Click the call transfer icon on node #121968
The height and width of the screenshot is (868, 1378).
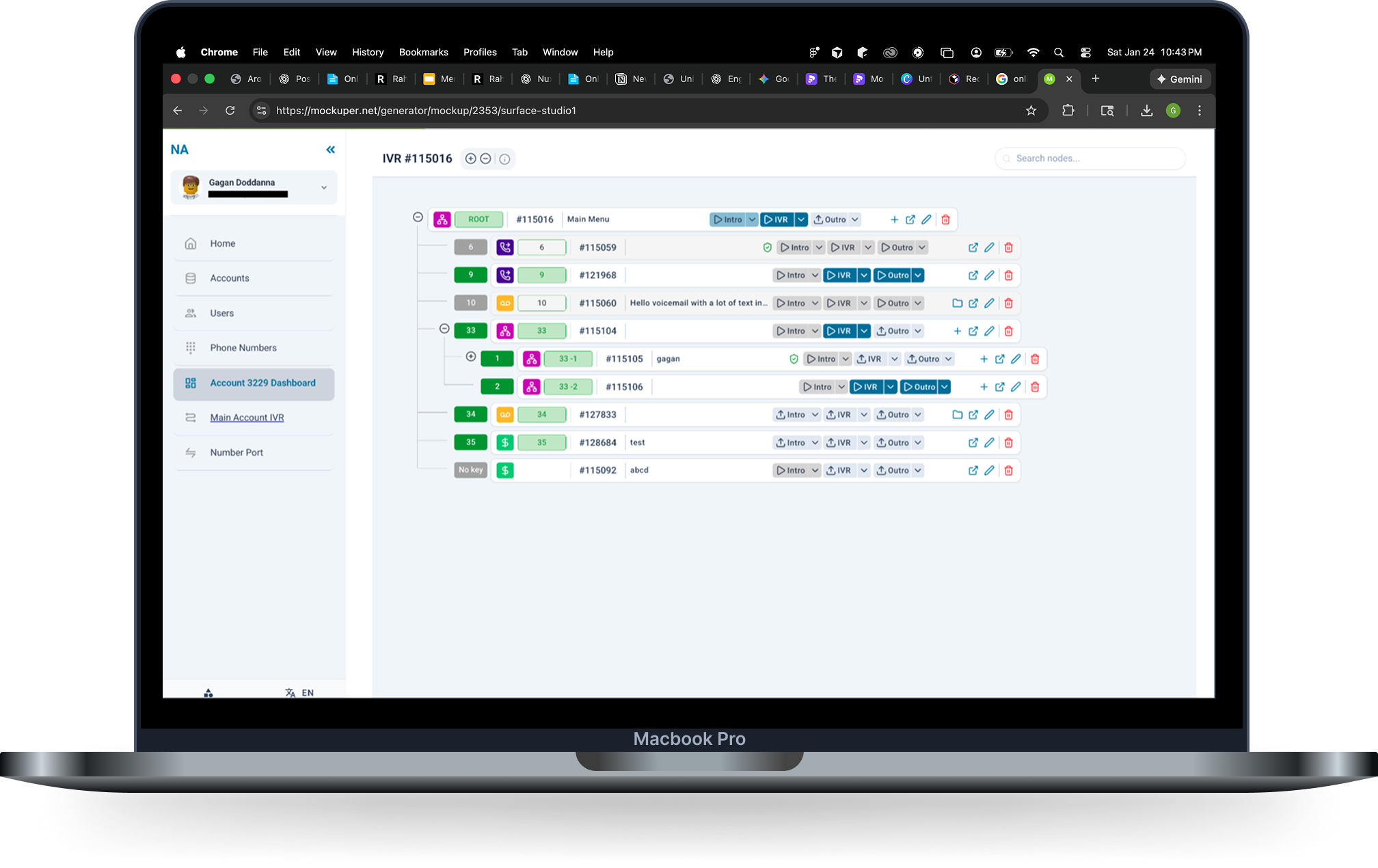[x=505, y=275]
